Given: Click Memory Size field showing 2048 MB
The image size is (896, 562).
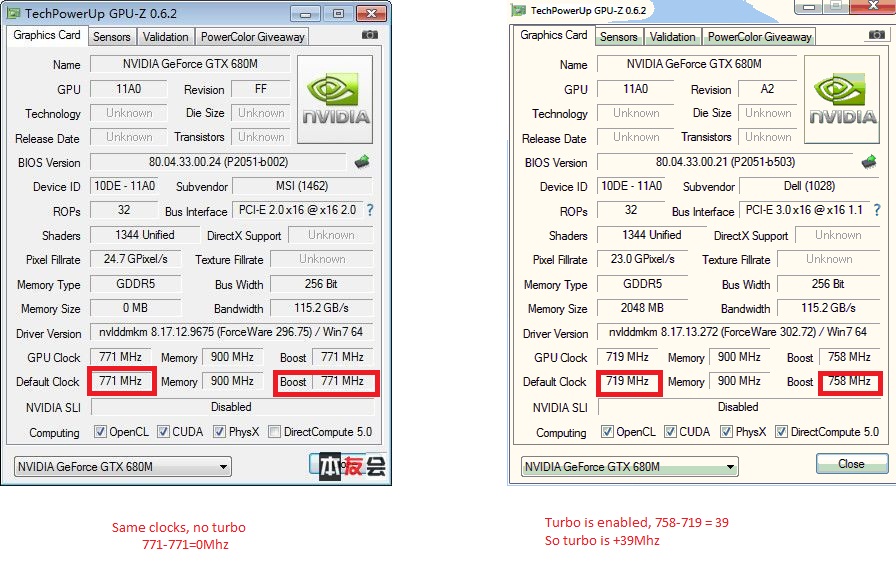Looking at the screenshot, I should pyautogui.click(x=642, y=308).
